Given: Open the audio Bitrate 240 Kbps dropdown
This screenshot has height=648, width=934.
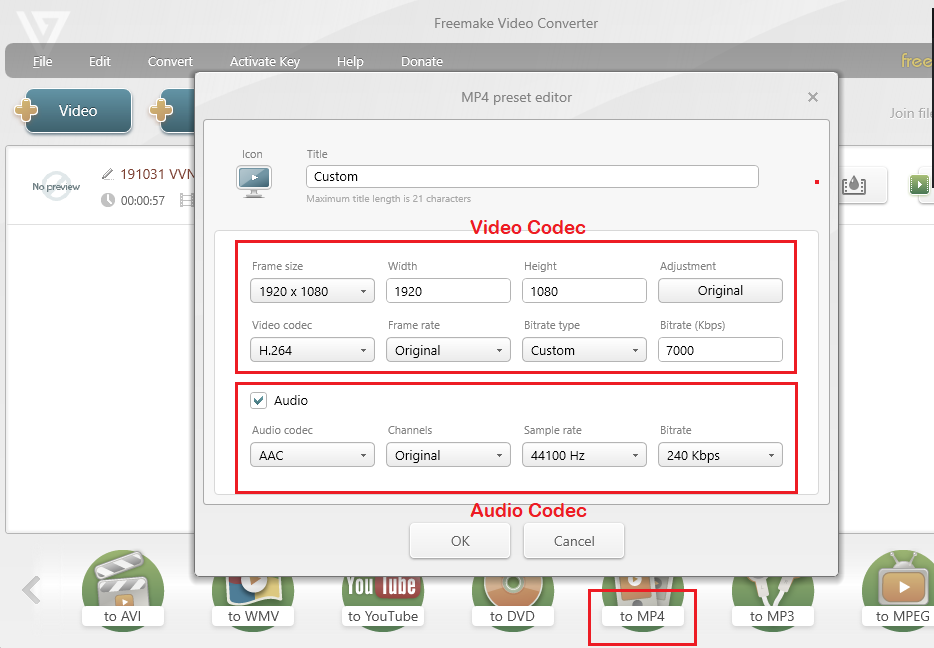Looking at the screenshot, I should [720, 455].
